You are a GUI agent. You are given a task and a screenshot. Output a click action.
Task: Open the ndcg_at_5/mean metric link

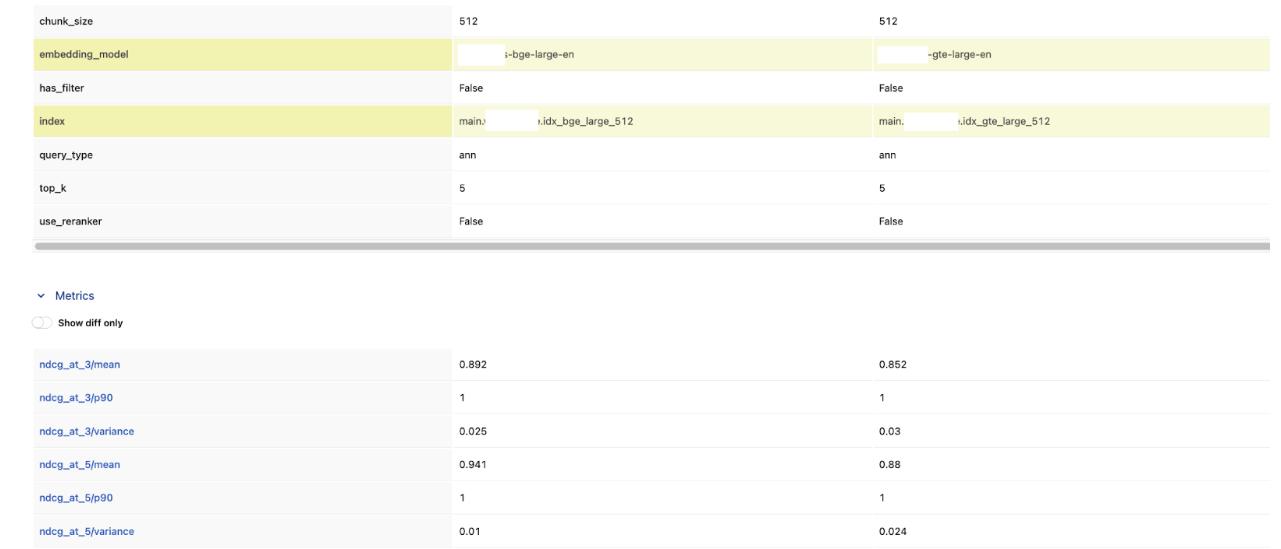coord(80,465)
